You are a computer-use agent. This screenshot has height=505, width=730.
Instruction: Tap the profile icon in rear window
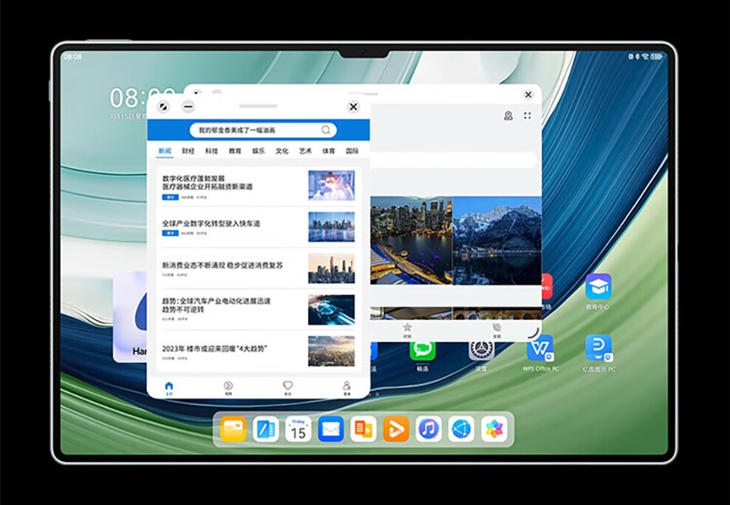pos(508,116)
